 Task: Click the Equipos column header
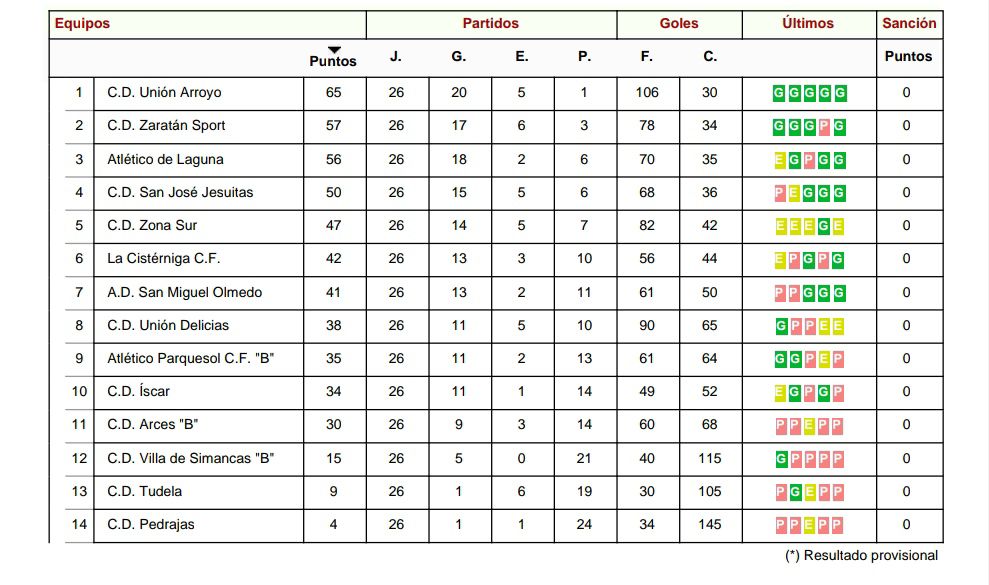click(x=82, y=23)
